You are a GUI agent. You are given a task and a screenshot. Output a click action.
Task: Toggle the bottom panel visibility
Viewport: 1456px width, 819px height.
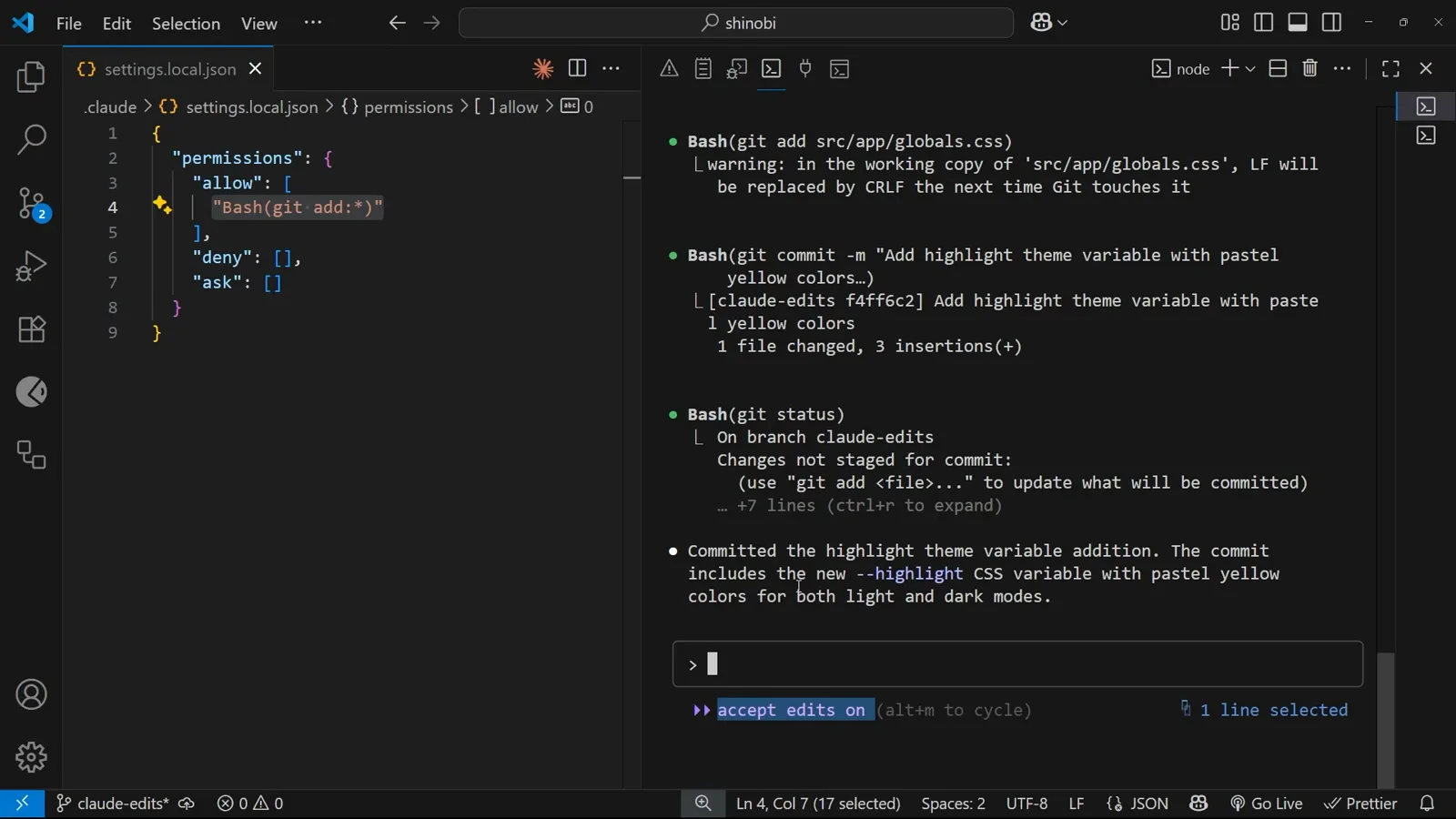tap(1298, 22)
